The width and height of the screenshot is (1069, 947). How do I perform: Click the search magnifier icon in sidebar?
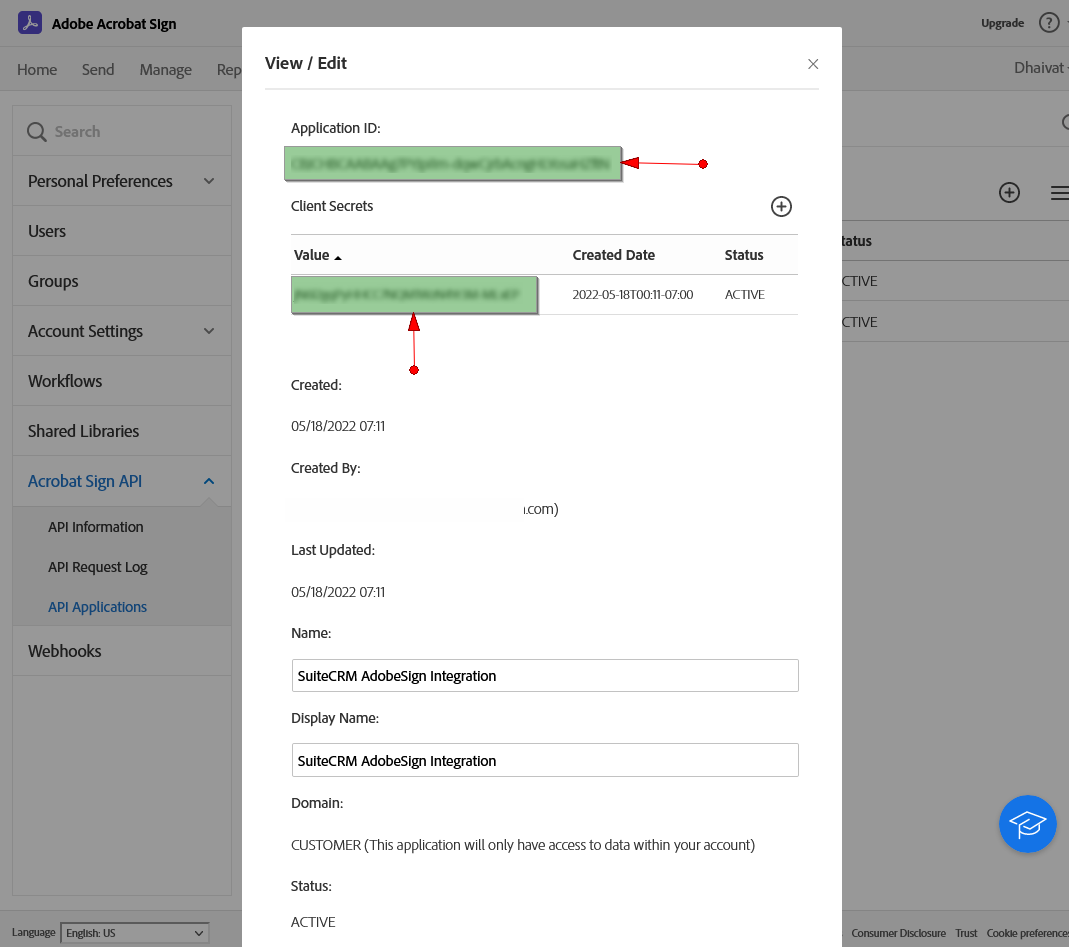36,132
